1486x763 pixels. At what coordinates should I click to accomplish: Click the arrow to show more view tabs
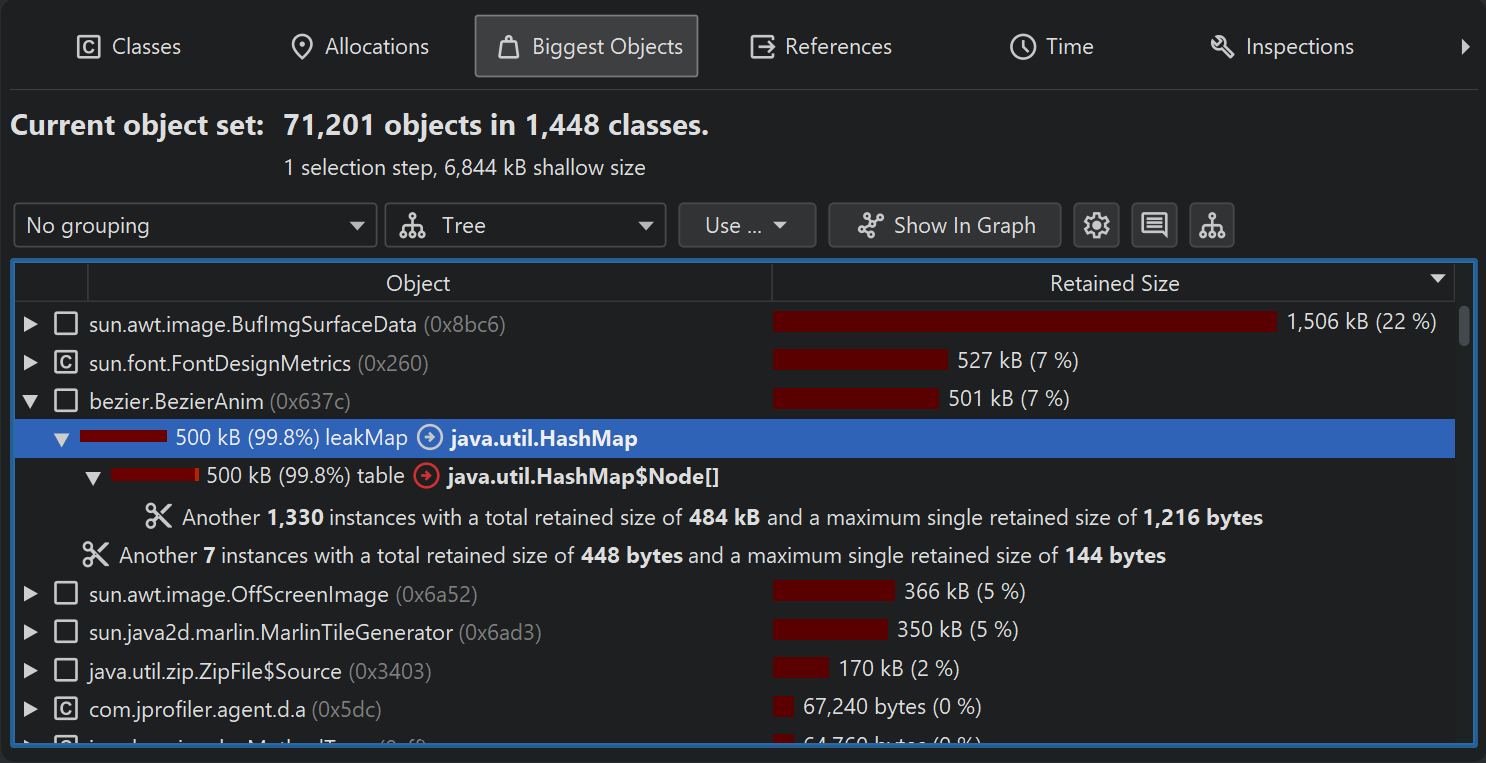click(x=1465, y=47)
